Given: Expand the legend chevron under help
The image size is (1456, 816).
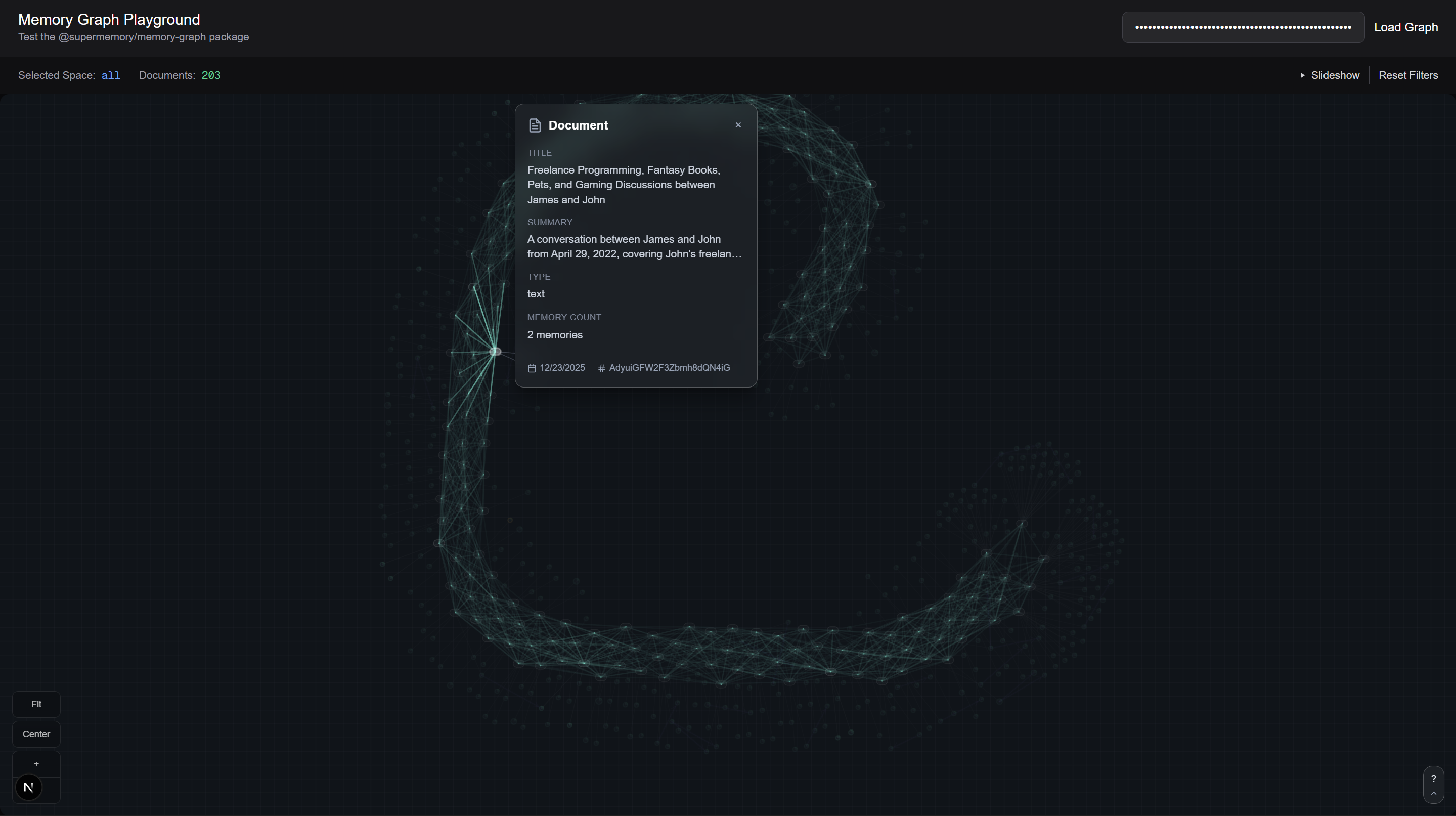Looking at the screenshot, I should tap(1433, 793).
